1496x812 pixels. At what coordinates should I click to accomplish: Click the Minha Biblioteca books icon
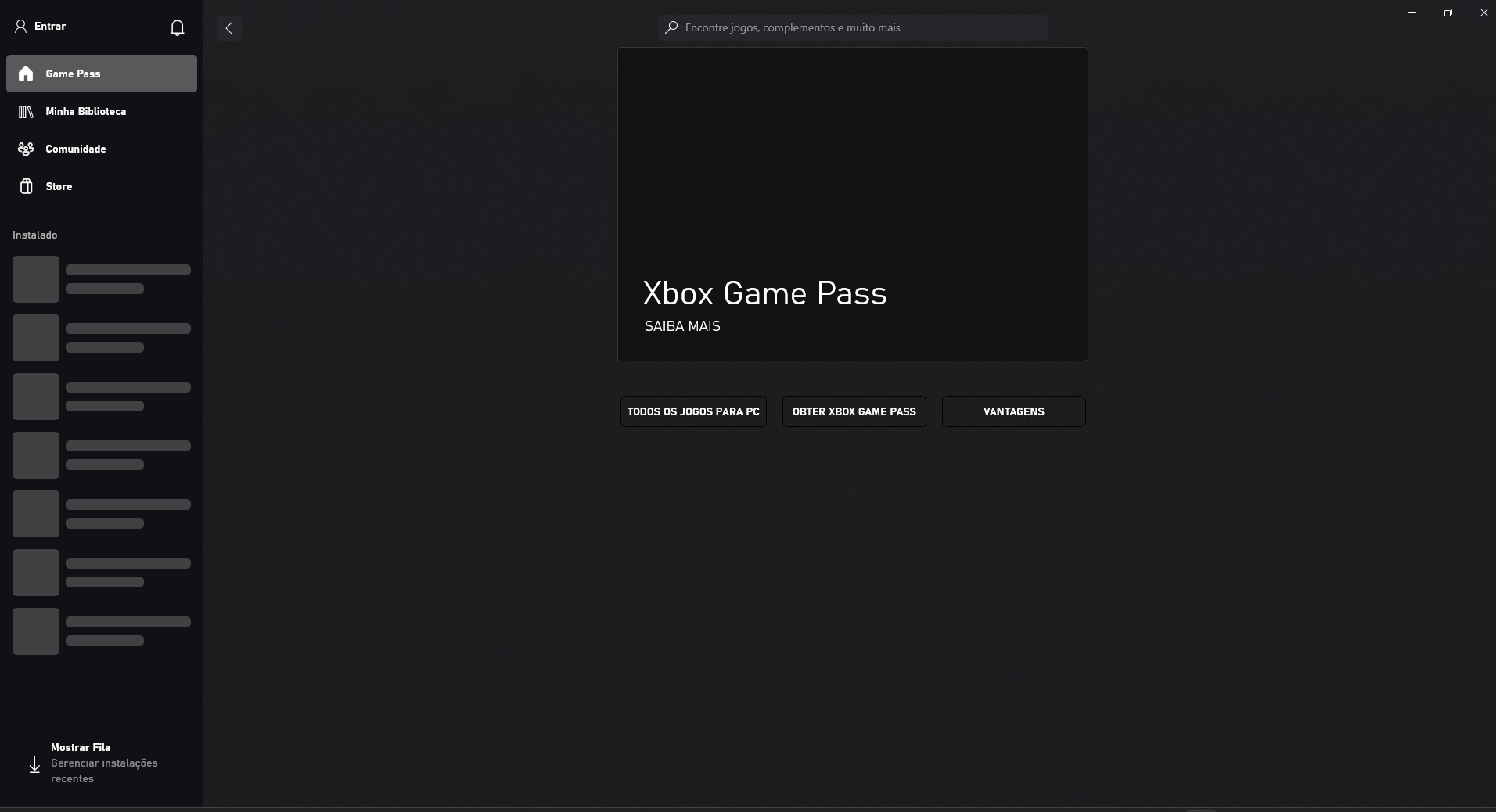tap(26, 112)
